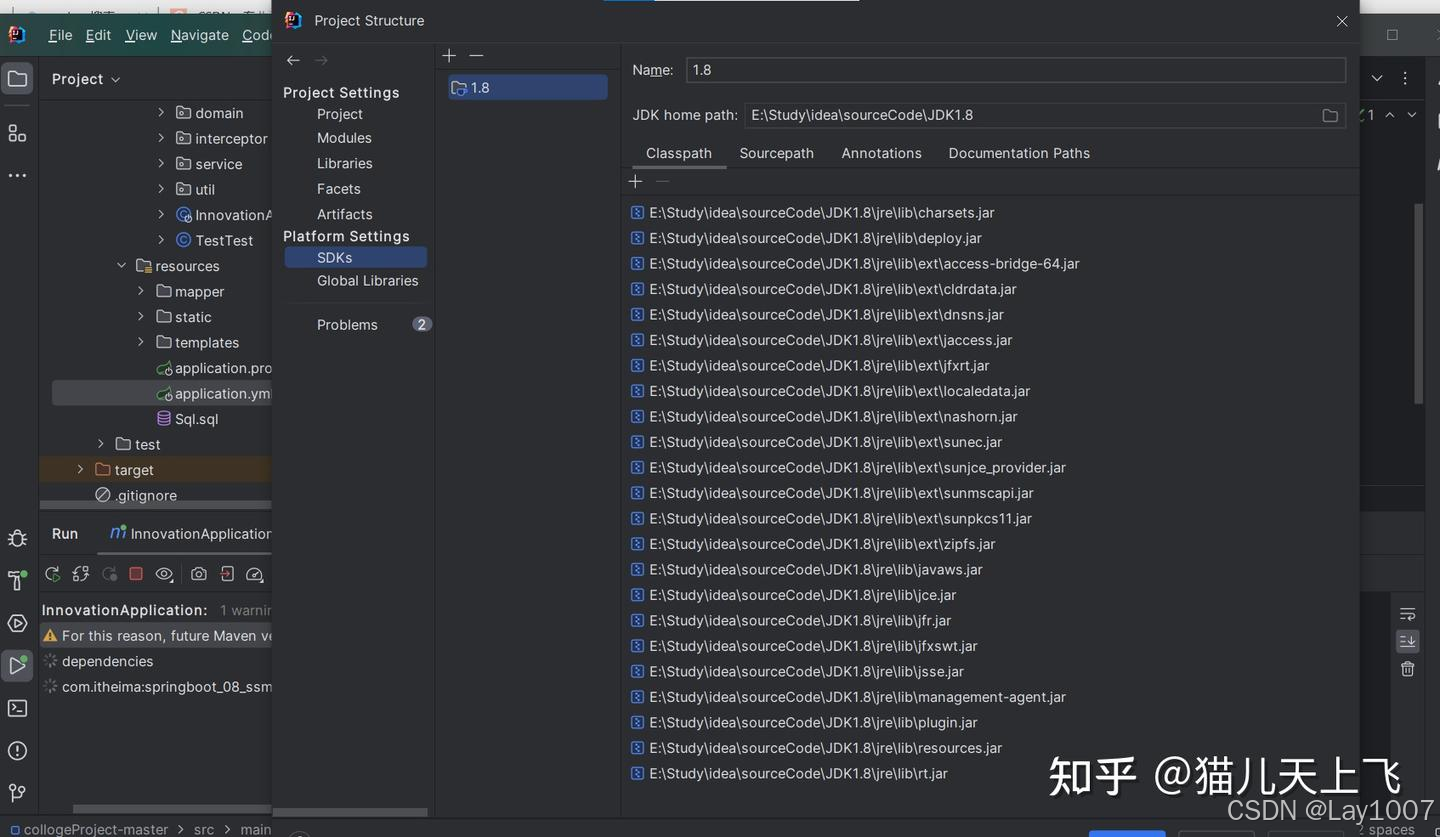This screenshot has width=1440, height=837.
Task: Click the soft-wrap icon in right console gutter
Action: tap(1407, 614)
